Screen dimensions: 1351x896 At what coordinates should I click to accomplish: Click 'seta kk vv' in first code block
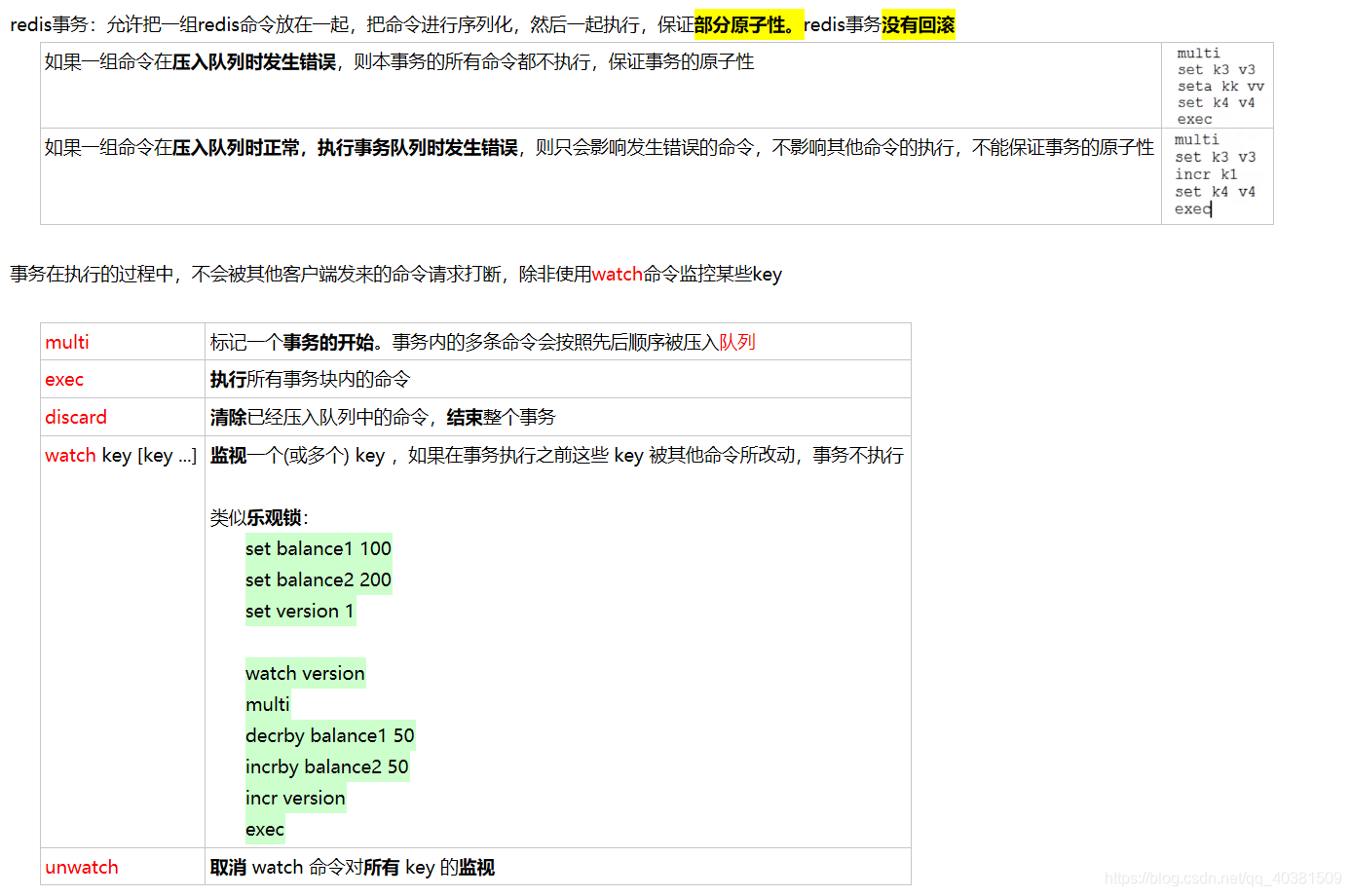click(x=1220, y=86)
